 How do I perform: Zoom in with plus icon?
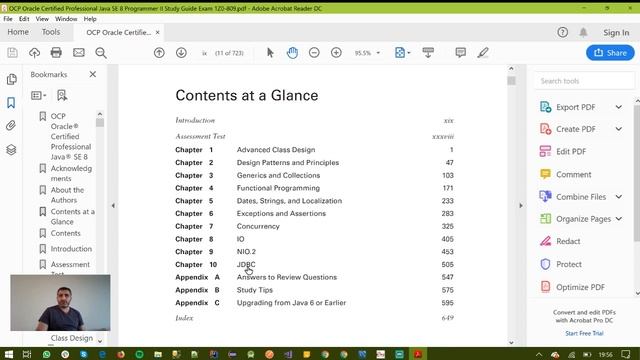pyautogui.click(x=336, y=53)
